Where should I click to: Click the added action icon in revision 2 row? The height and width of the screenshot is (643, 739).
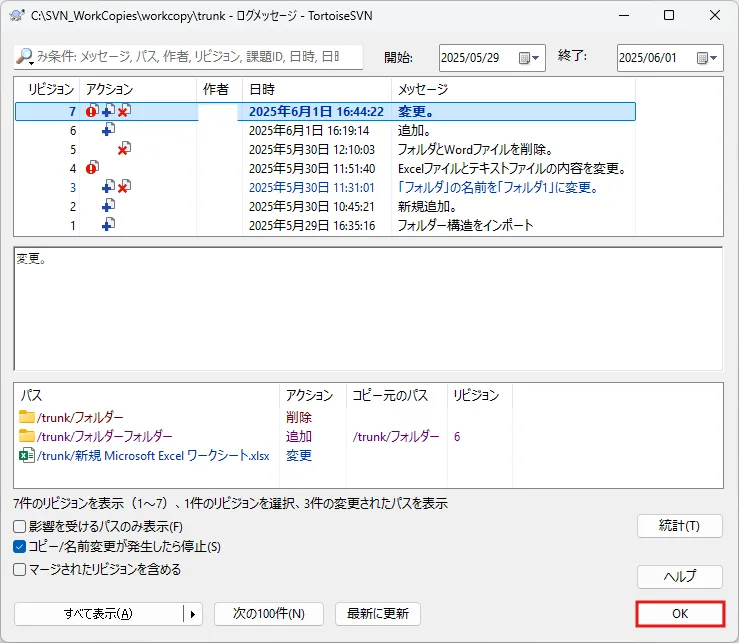point(108,206)
